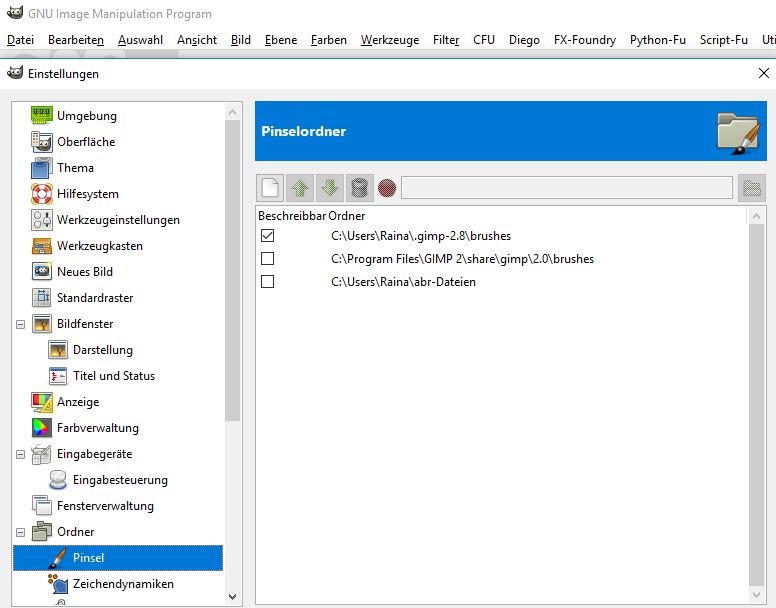Open the Werkzeuge menu
The image size is (776, 608).
390,40
